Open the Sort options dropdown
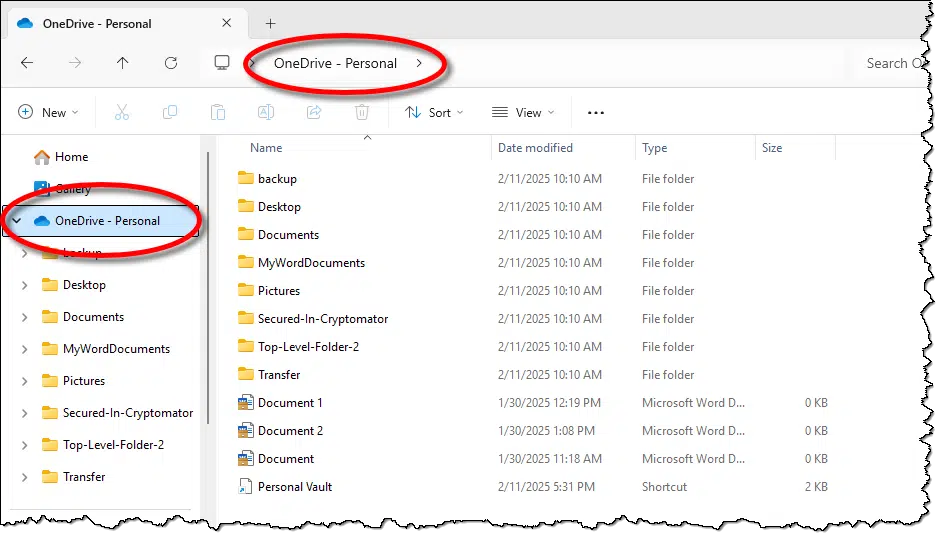This screenshot has height=538, width=942. [434, 113]
